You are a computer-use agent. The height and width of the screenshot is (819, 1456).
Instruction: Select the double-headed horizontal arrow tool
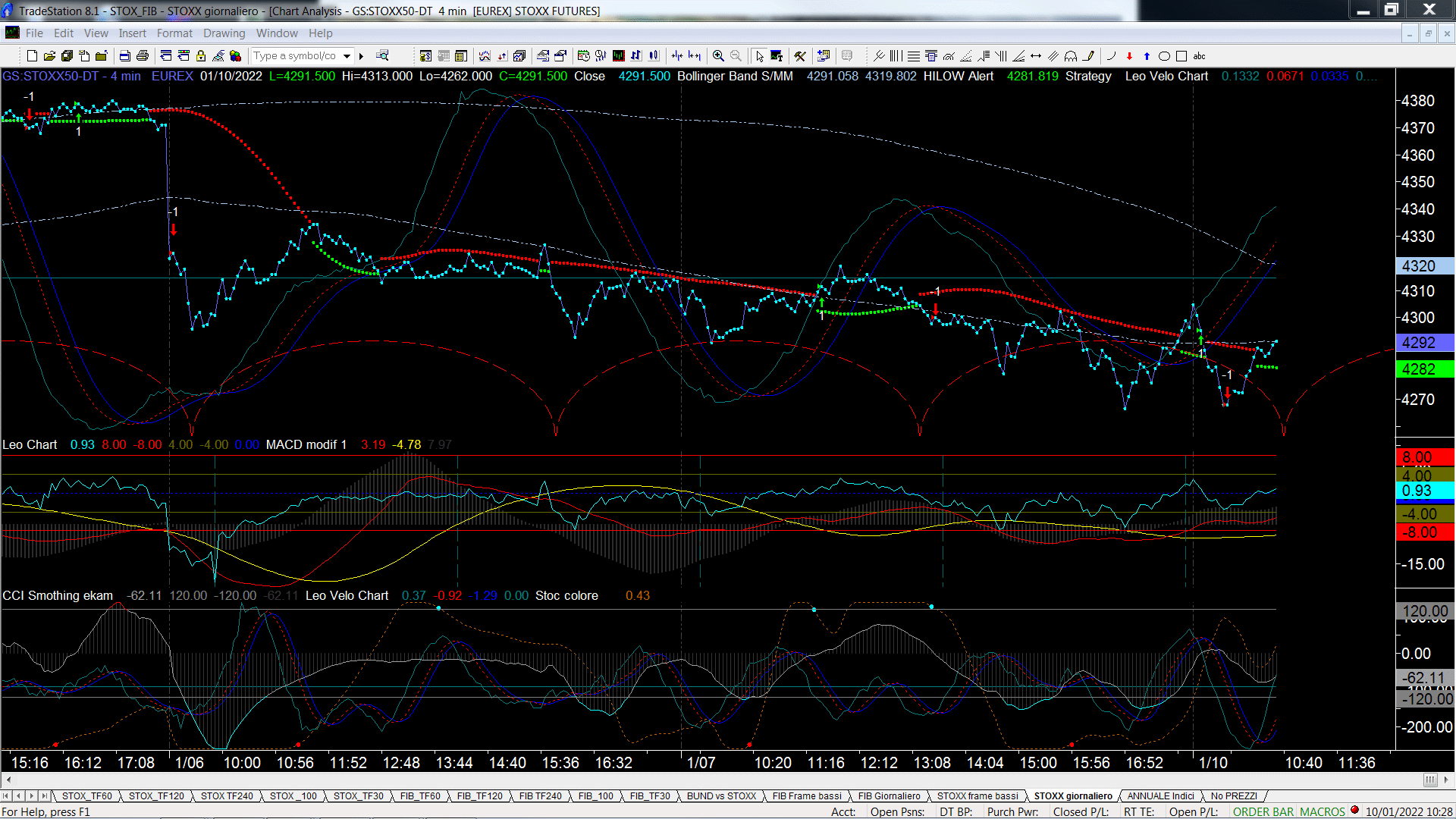tap(1036, 56)
